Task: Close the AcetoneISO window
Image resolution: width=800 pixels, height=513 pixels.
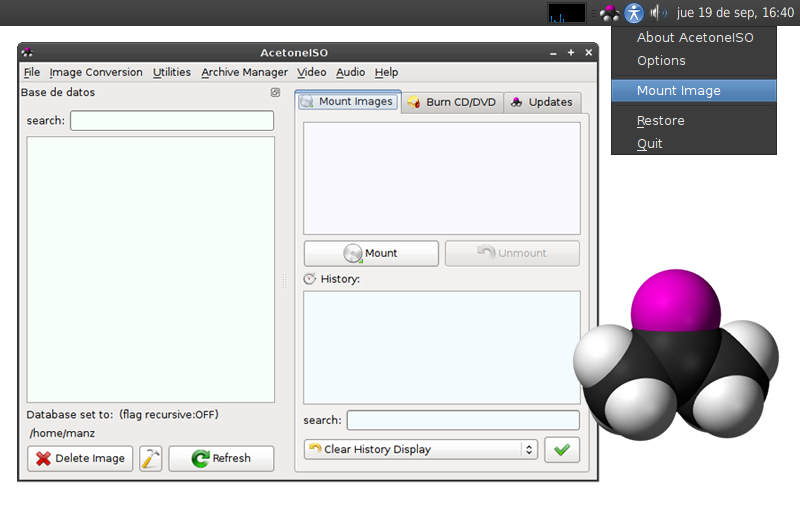Action: click(589, 53)
